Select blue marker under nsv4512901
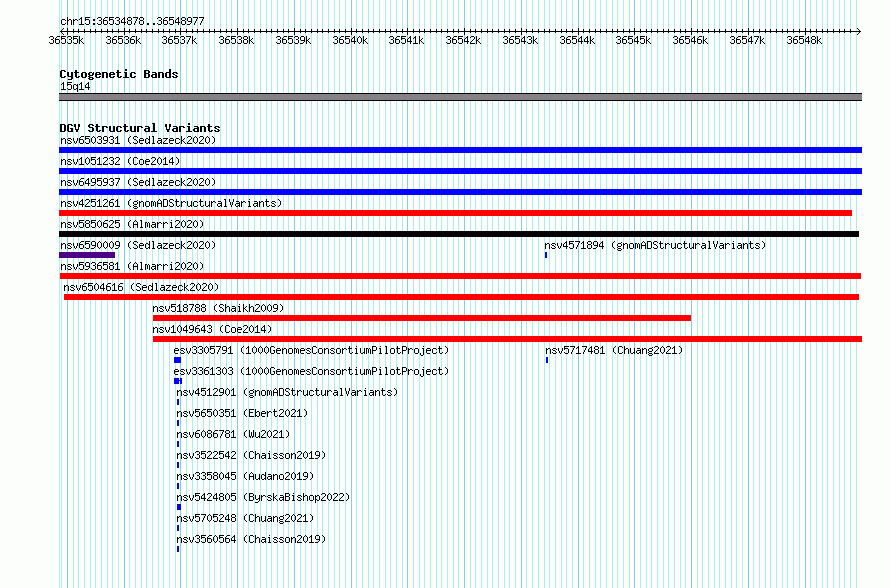This screenshot has width=890, height=588. [178, 402]
